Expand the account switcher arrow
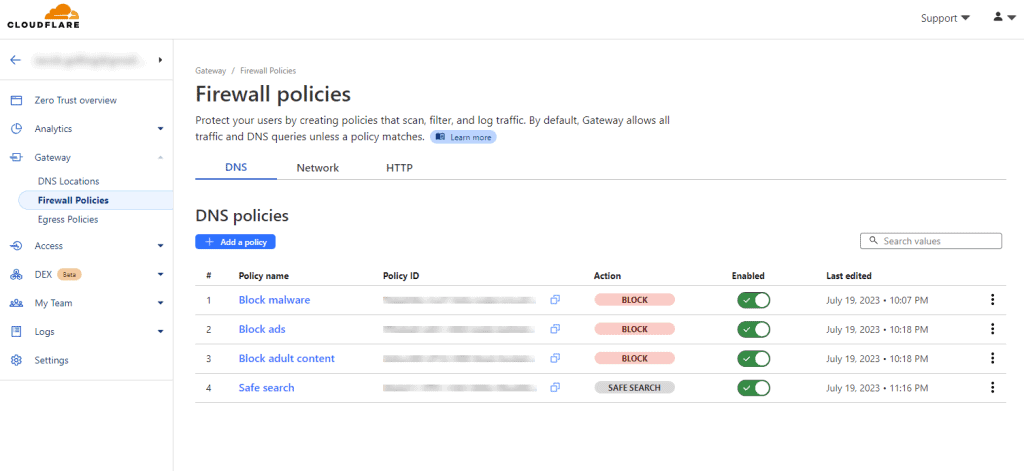This screenshot has width=1024, height=471. coord(160,60)
